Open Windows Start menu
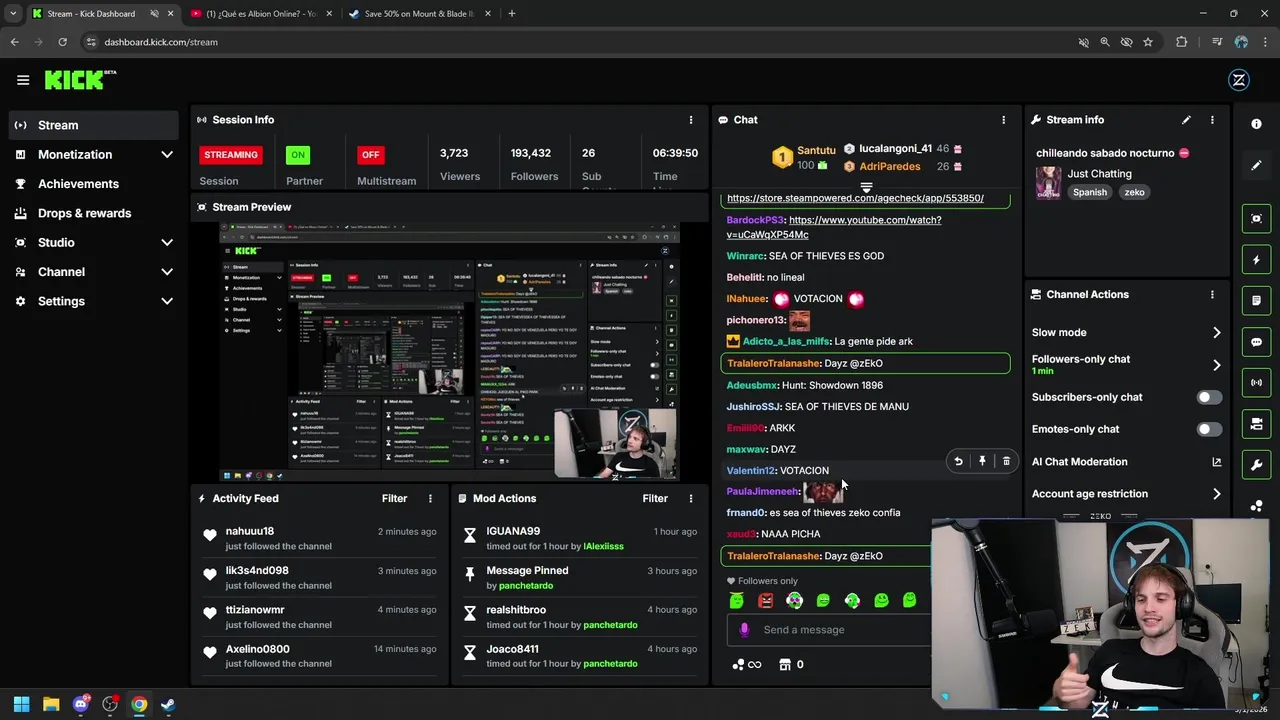This screenshot has width=1280, height=720. click(21, 705)
